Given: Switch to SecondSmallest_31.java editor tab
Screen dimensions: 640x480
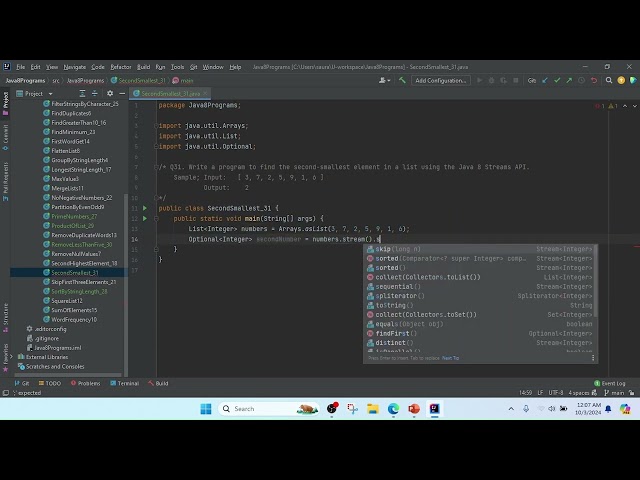Looking at the screenshot, I should click(x=171, y=93).
